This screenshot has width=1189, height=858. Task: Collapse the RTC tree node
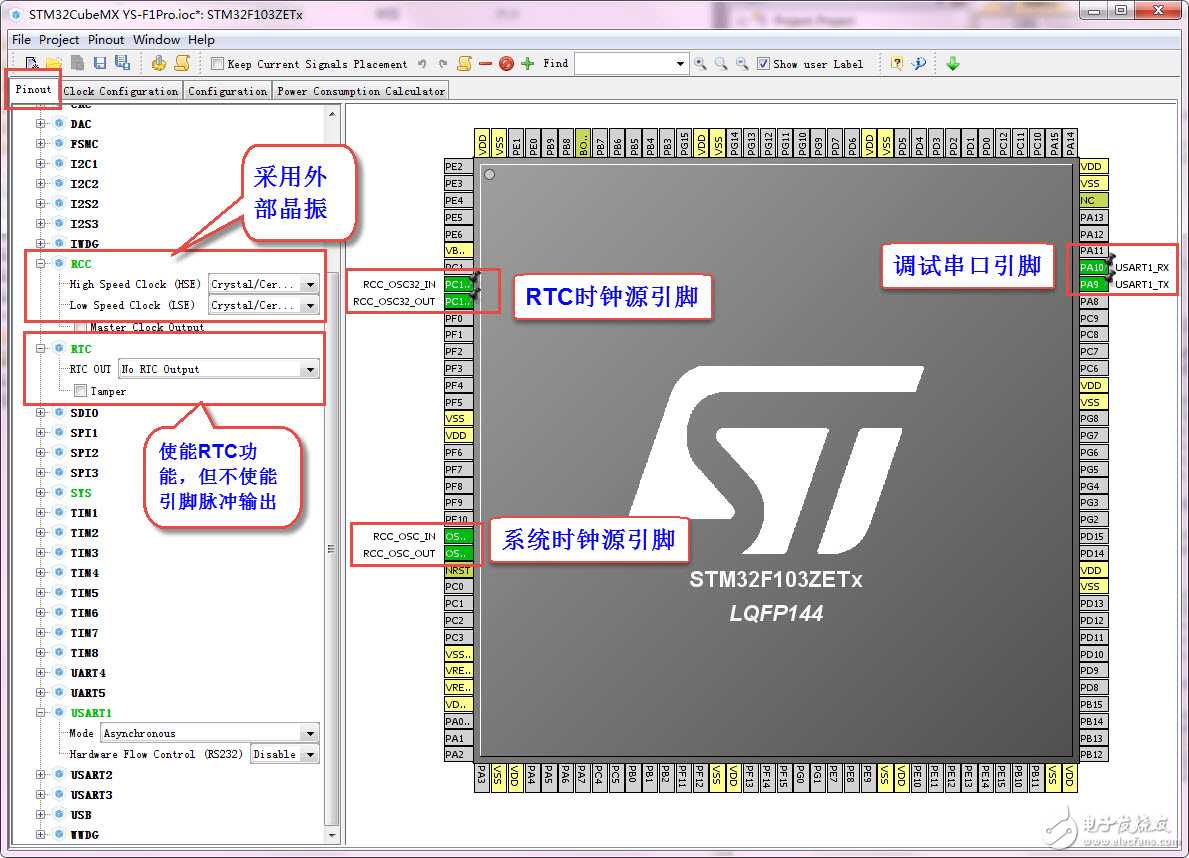[41, 349]
